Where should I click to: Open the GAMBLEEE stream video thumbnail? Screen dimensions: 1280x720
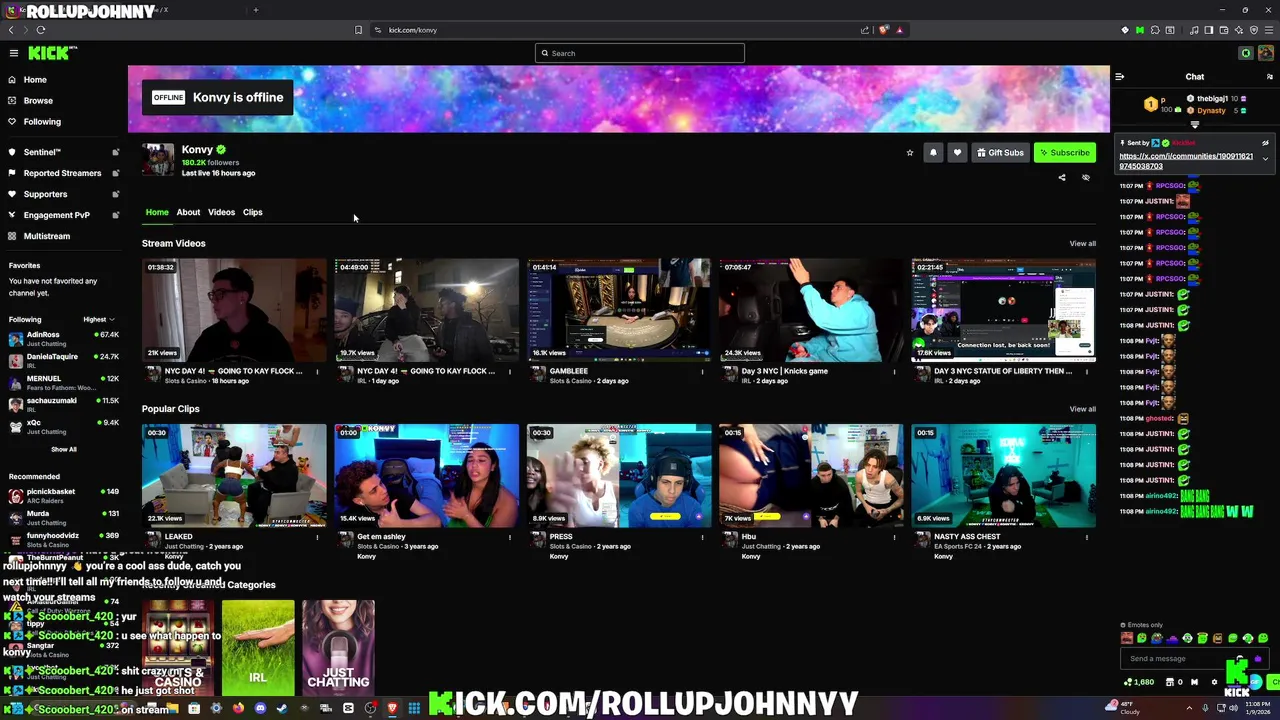(x=619, y=310)
